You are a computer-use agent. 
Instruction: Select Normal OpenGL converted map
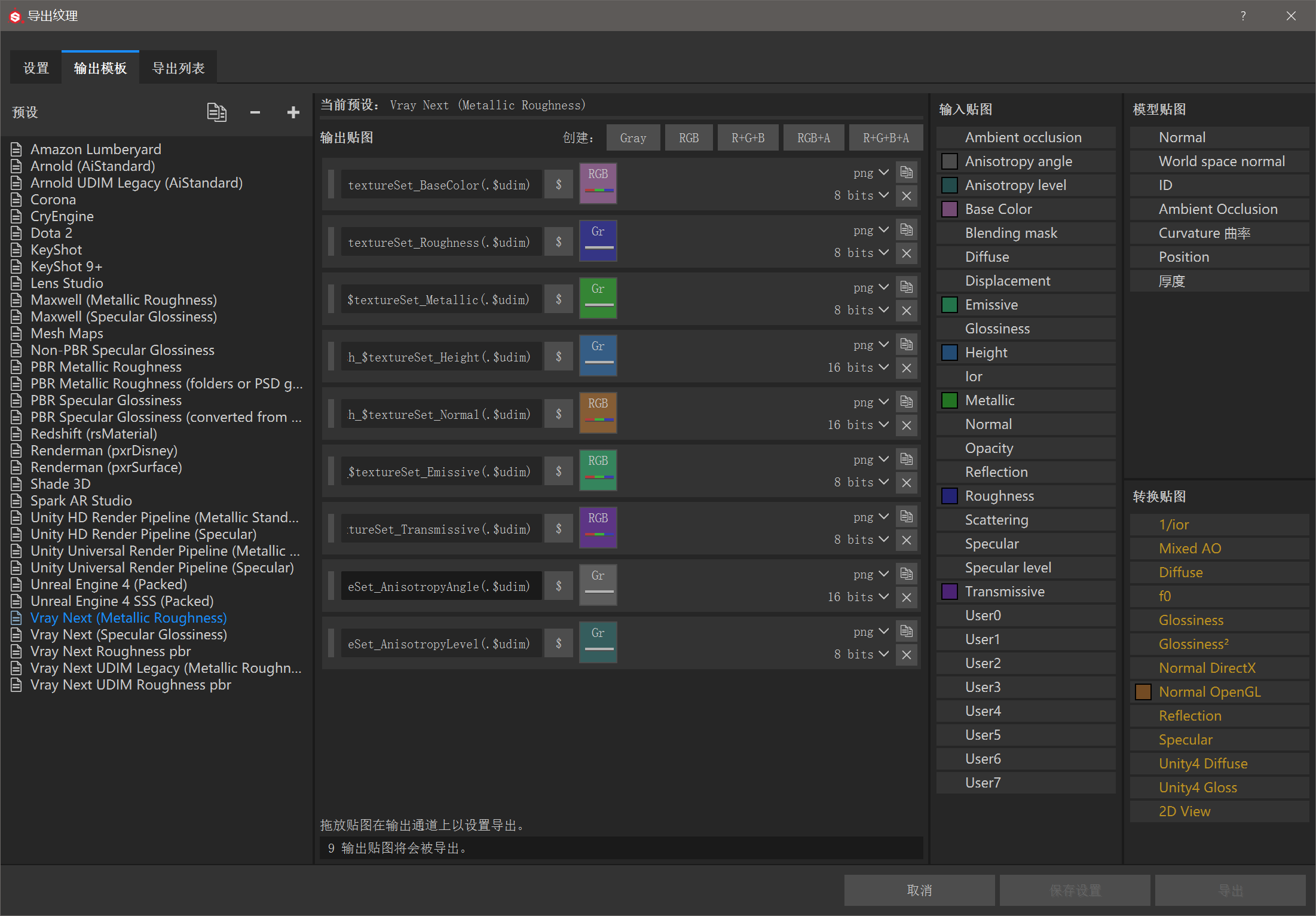pos(1220,692)
